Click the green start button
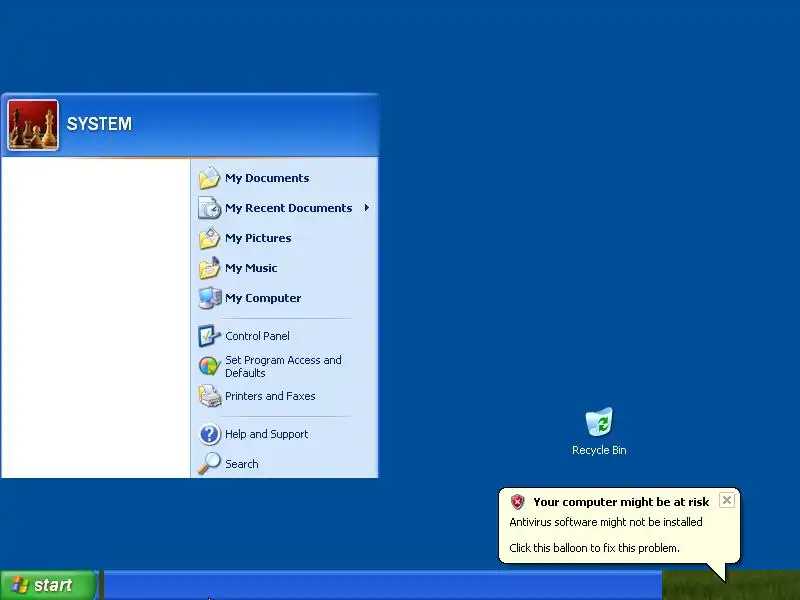Viewport: 800px width, 600px height. pos(49,585)
